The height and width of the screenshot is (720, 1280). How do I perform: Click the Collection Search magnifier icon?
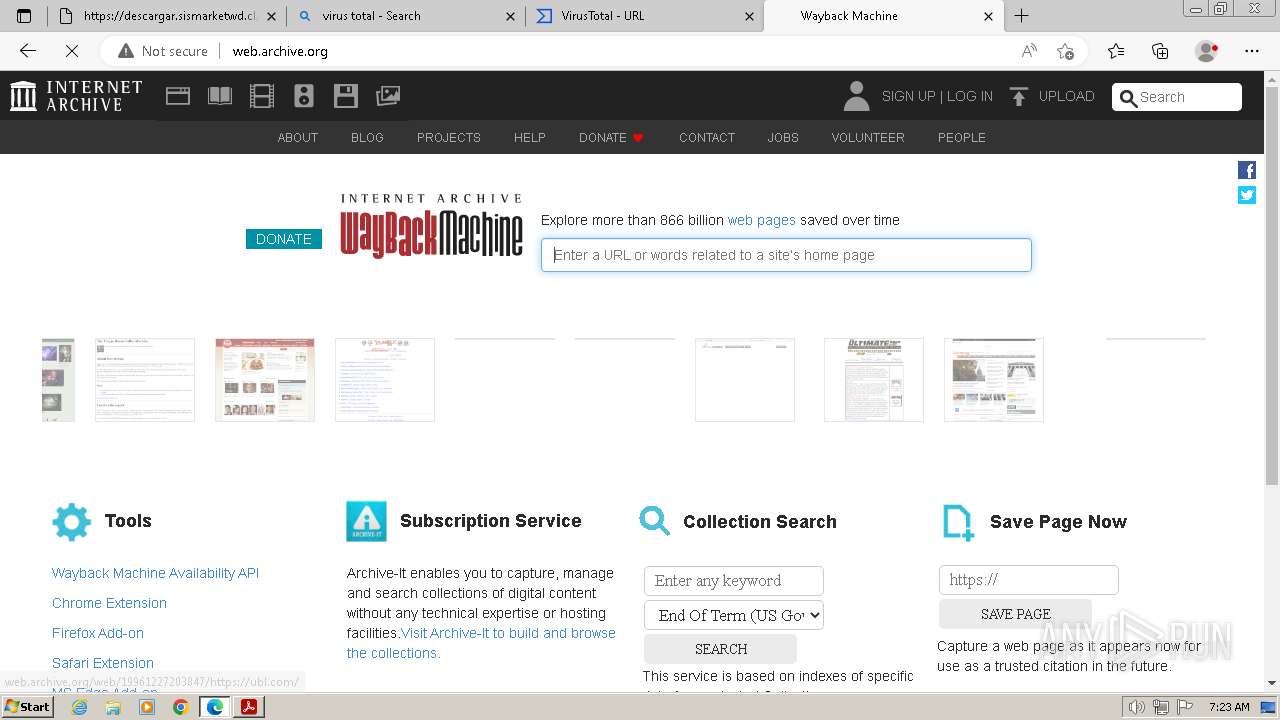point(654,521)
